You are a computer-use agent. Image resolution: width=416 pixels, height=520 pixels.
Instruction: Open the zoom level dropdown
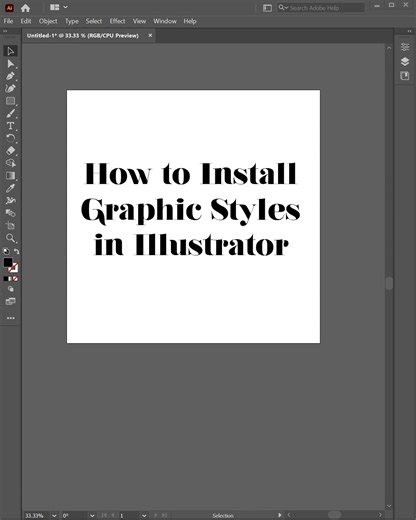(x=54, y=516)
